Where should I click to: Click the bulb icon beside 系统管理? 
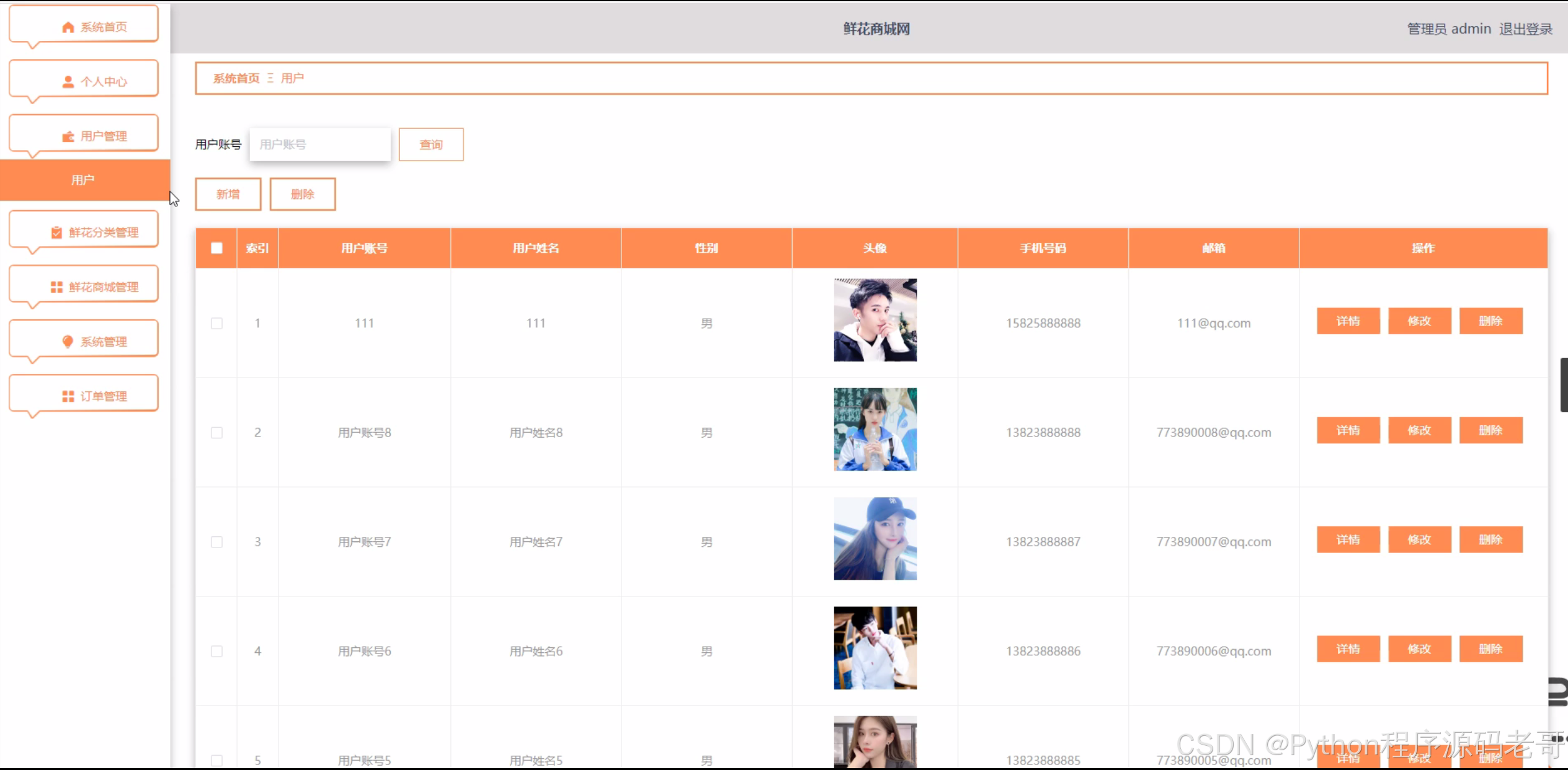[x=68, y=342]
